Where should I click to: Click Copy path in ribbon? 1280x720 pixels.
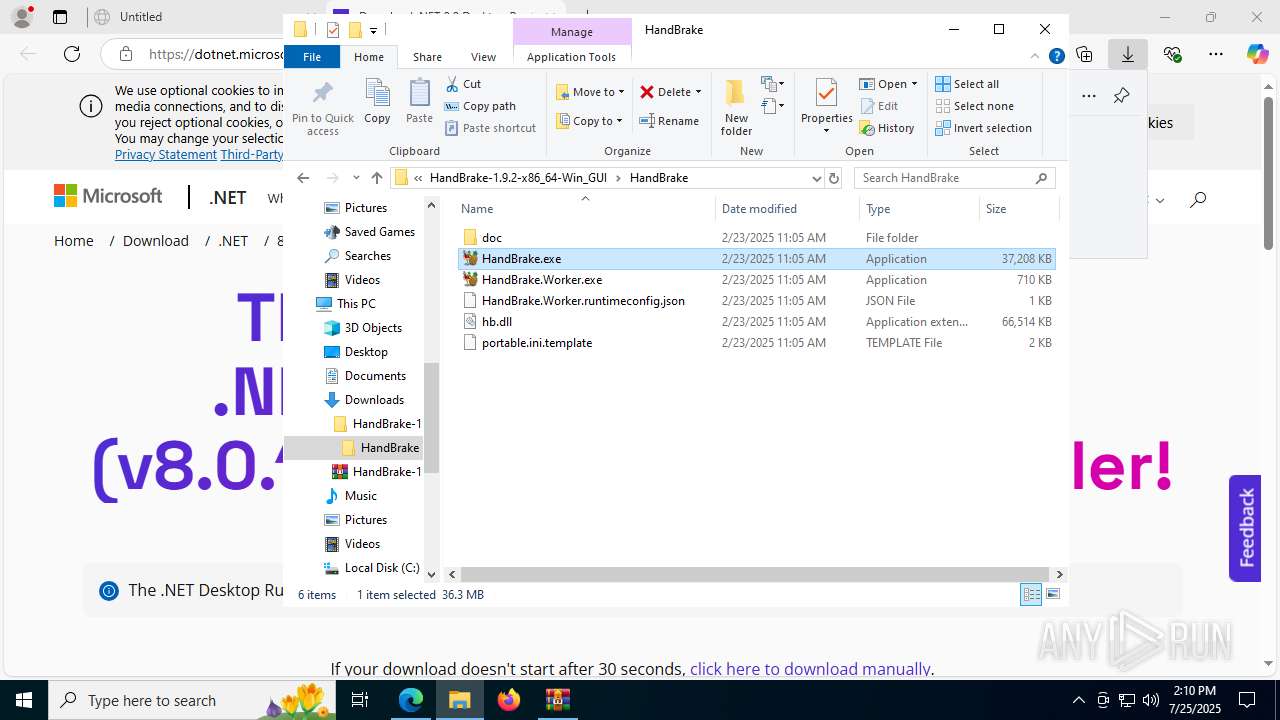480,106
